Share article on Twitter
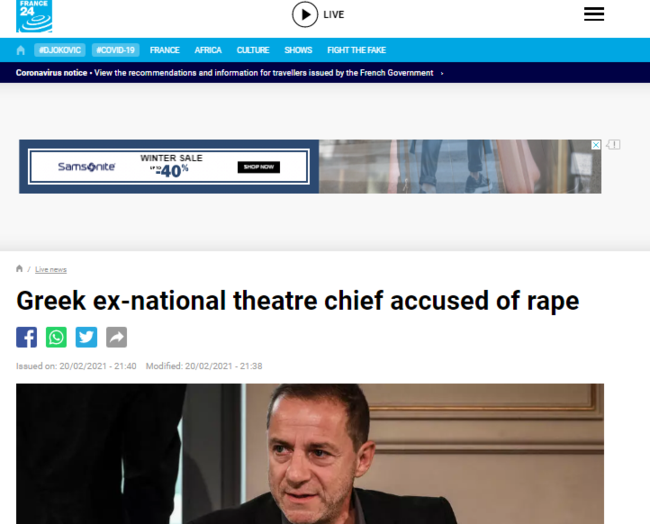650x524 pixels. point(86,337)
